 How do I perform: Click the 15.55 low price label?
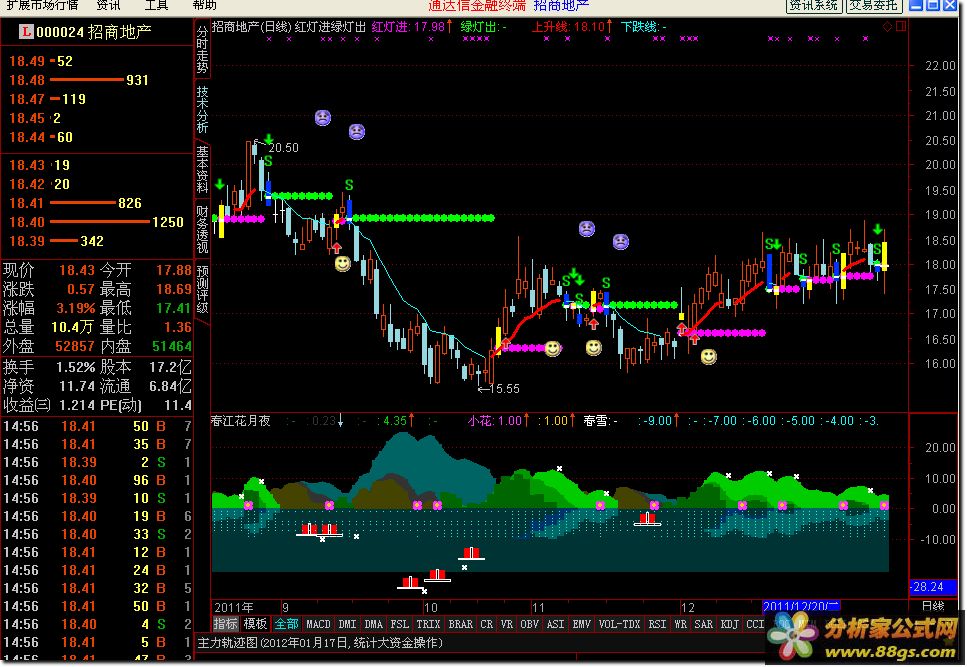pos(506,388)
